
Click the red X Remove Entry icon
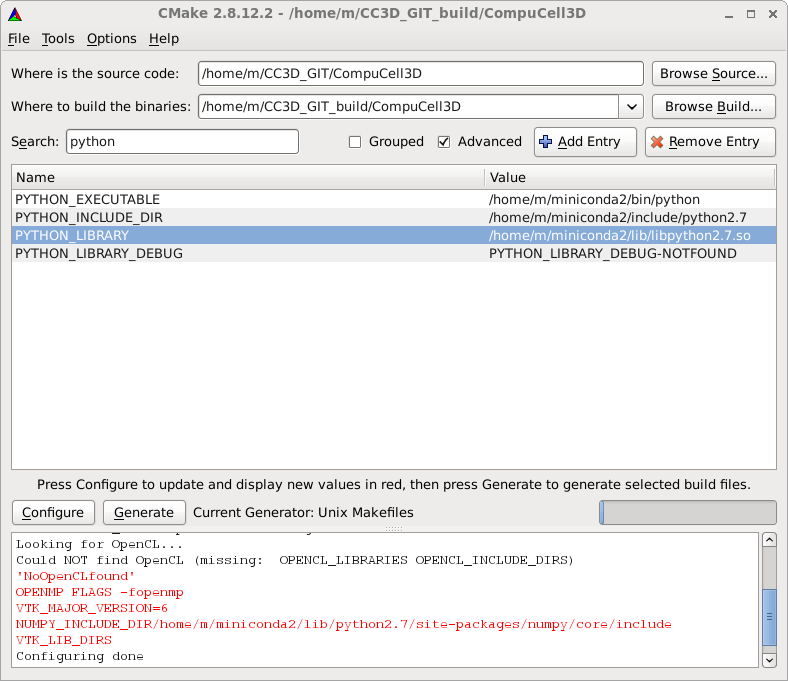click(x=656, y=142)
